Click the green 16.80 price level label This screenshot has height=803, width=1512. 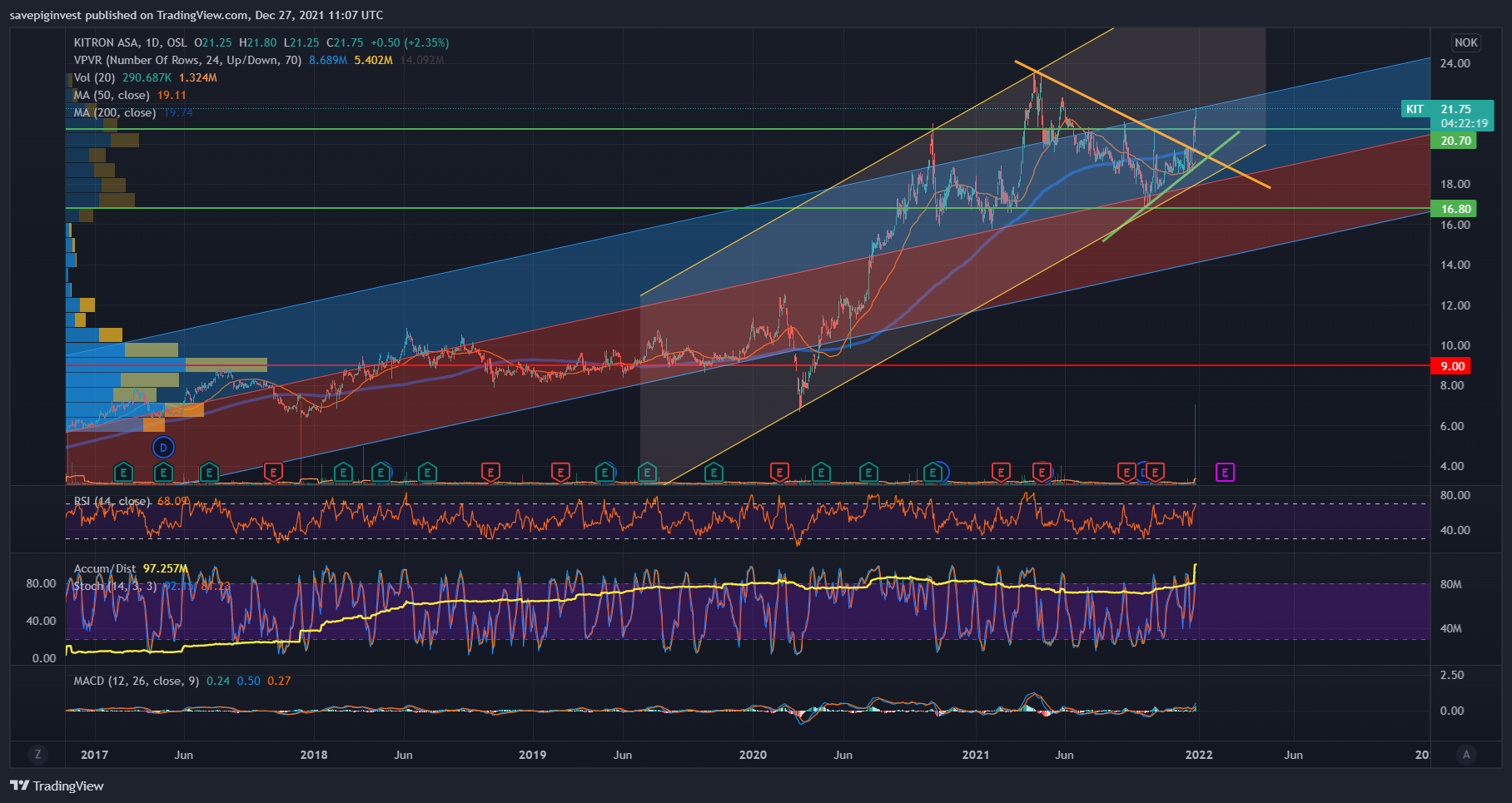[1455, 209]
